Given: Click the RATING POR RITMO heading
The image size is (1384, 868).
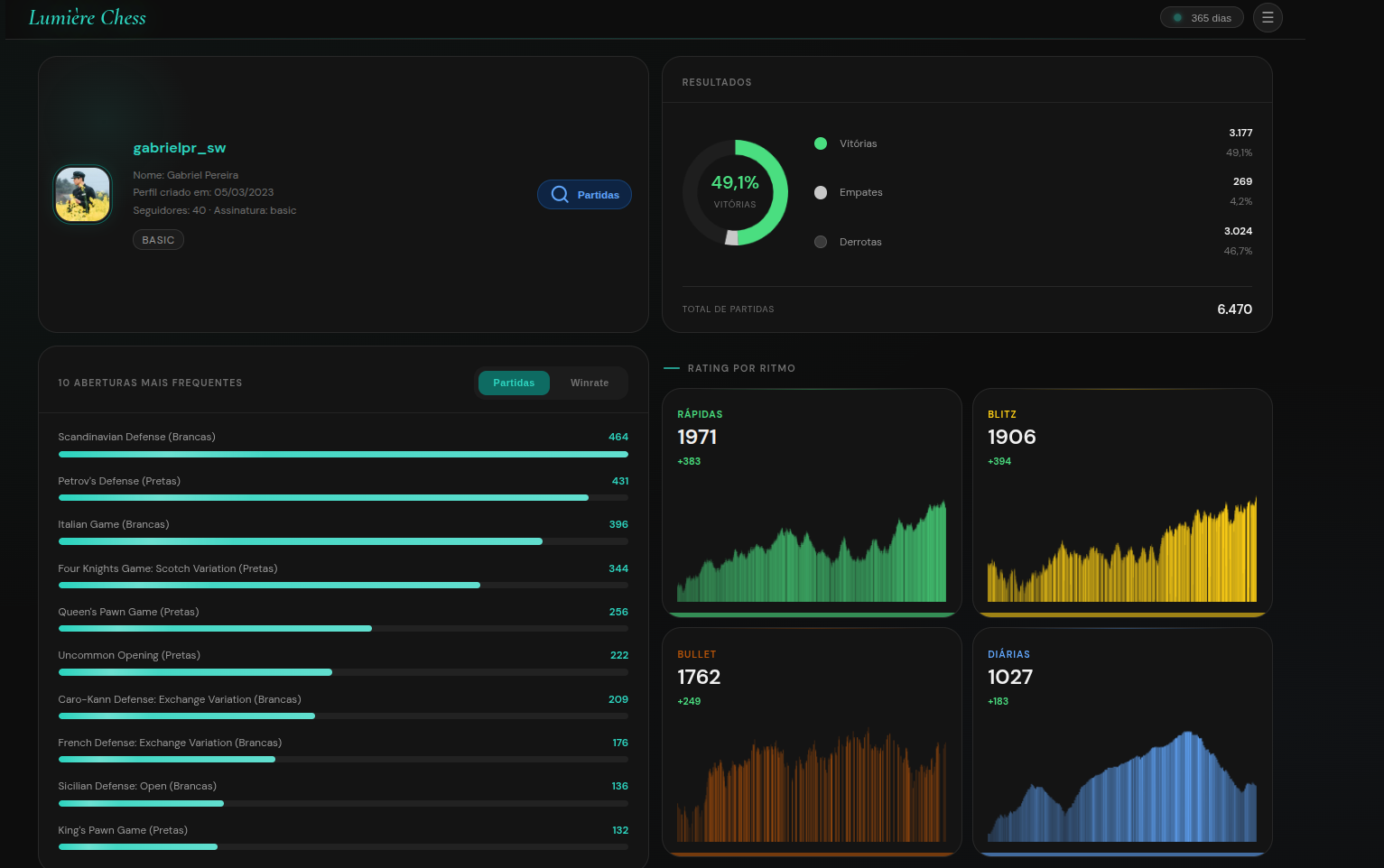Looking at the screenshot, I should coord(741,368).
